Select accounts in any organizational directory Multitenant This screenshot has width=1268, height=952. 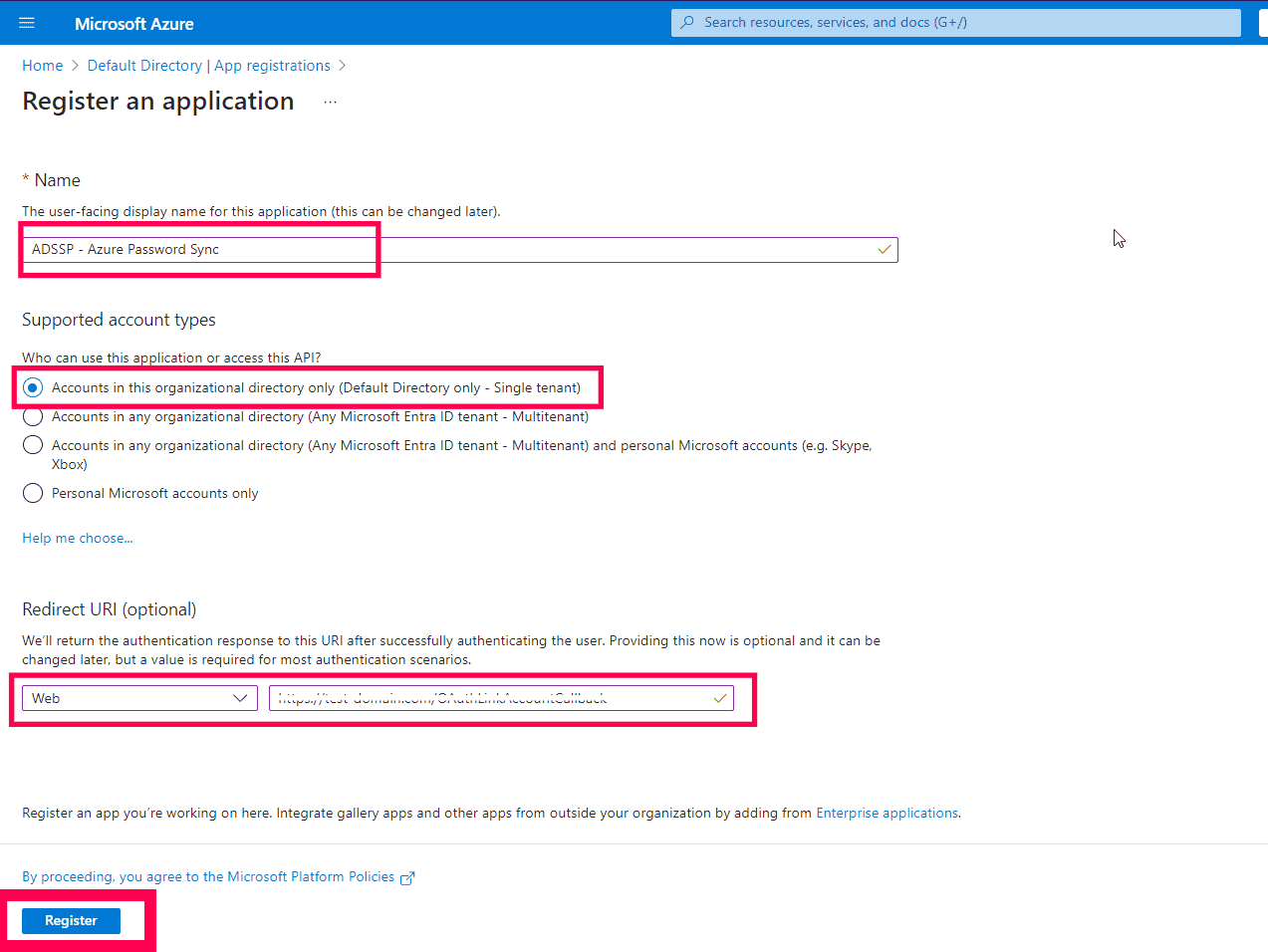click(x=32, y=416)
